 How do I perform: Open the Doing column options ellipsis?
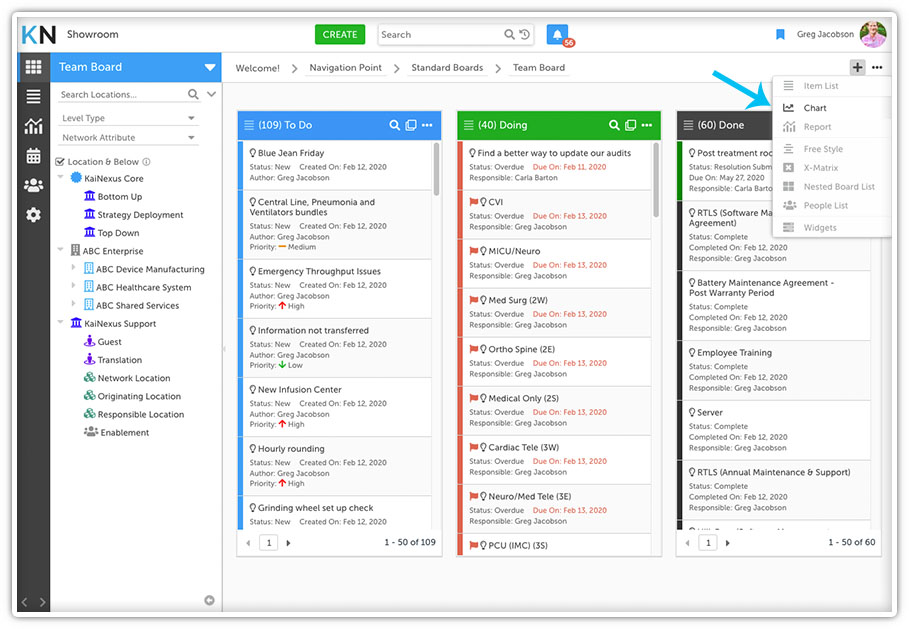[x=647, y=125]
